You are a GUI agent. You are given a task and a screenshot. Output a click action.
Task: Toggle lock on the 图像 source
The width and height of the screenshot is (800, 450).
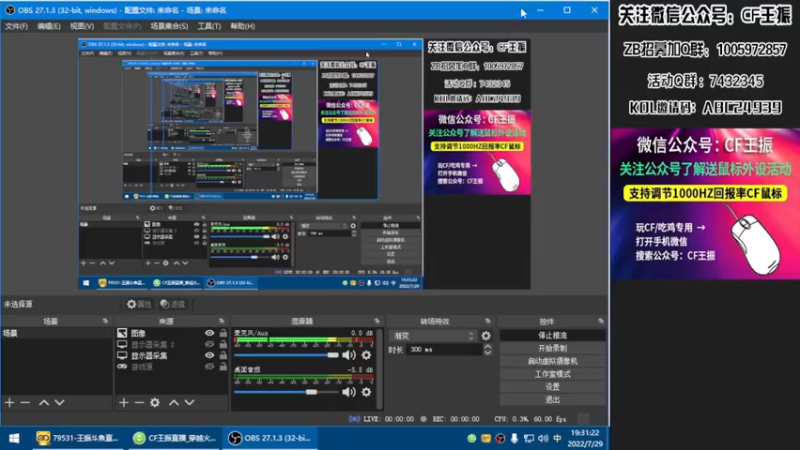tap(223, 333)
